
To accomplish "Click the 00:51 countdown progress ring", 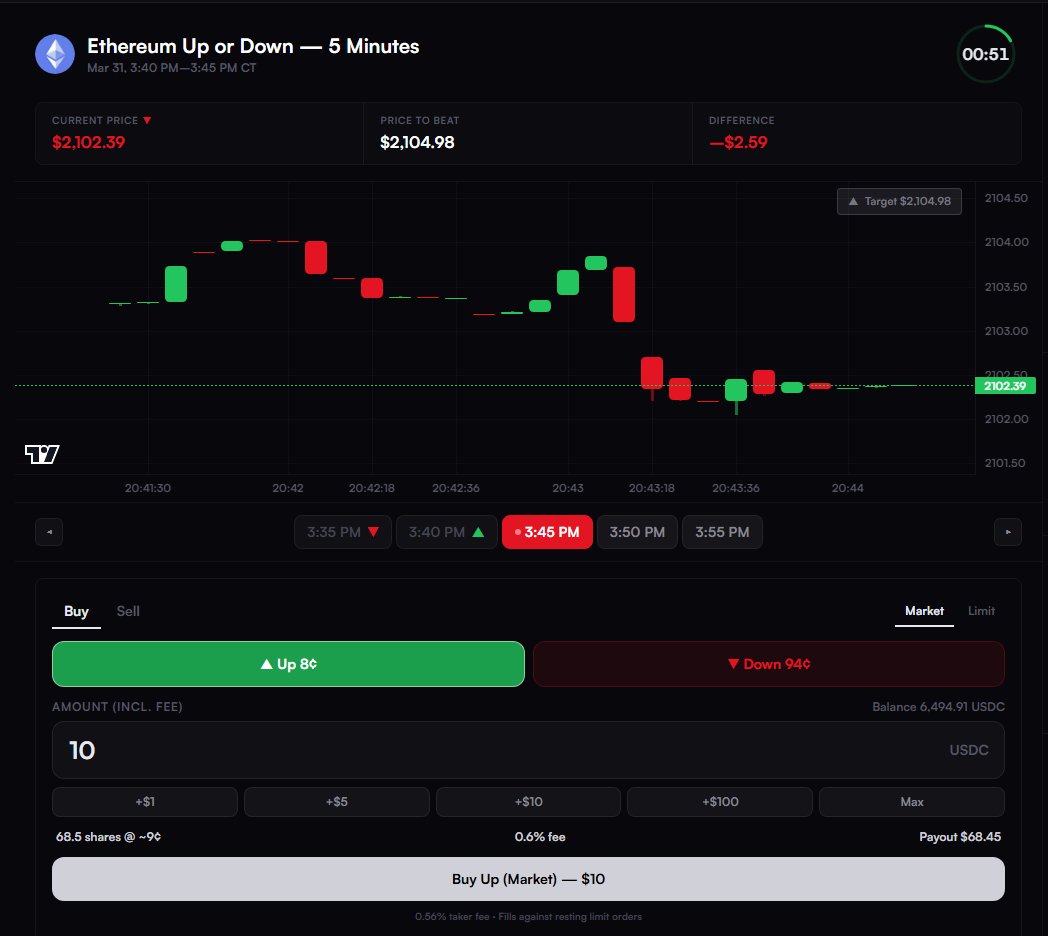I will tap(985, 54).
